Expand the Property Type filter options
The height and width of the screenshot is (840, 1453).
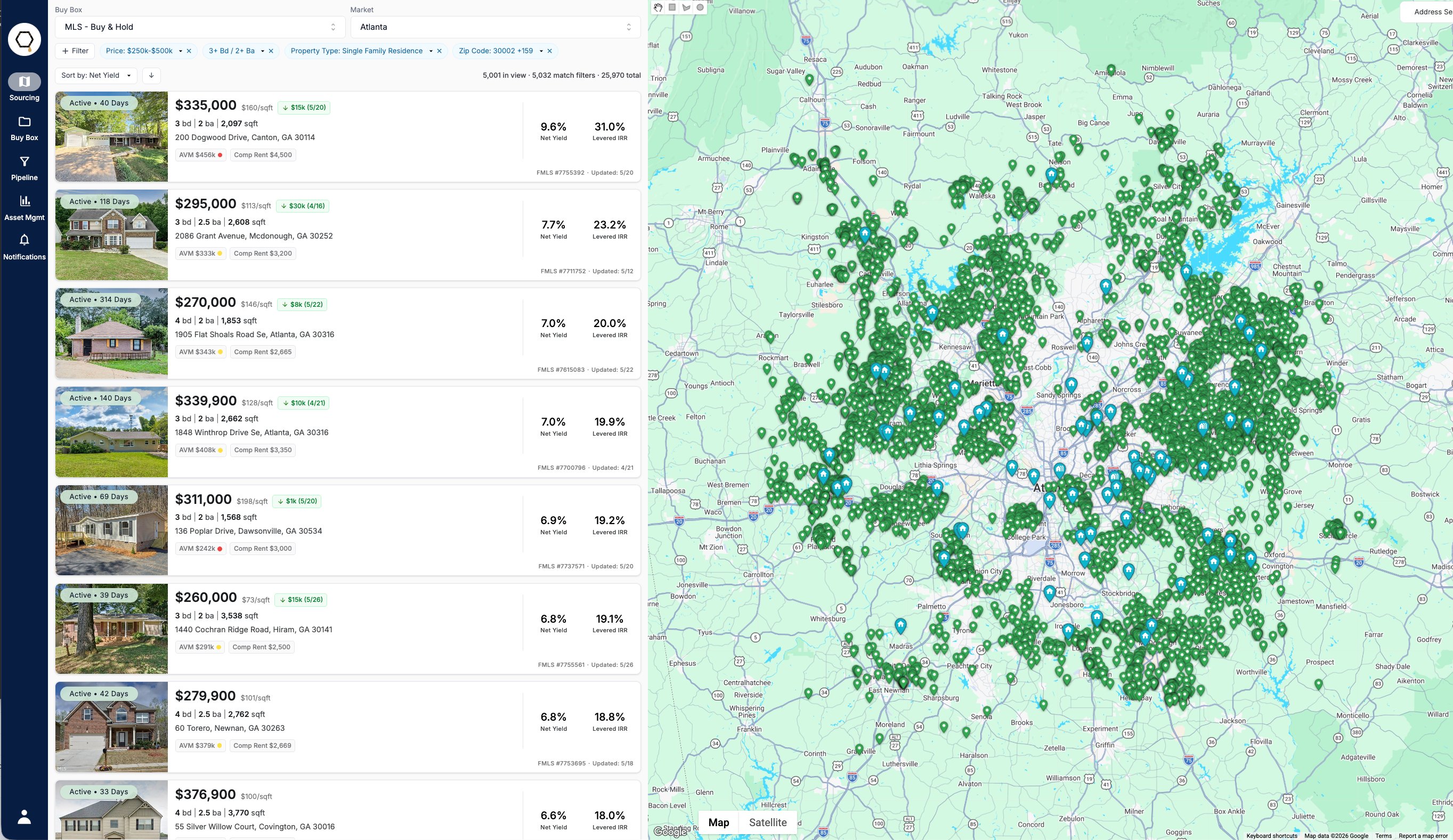click(431, 51)
